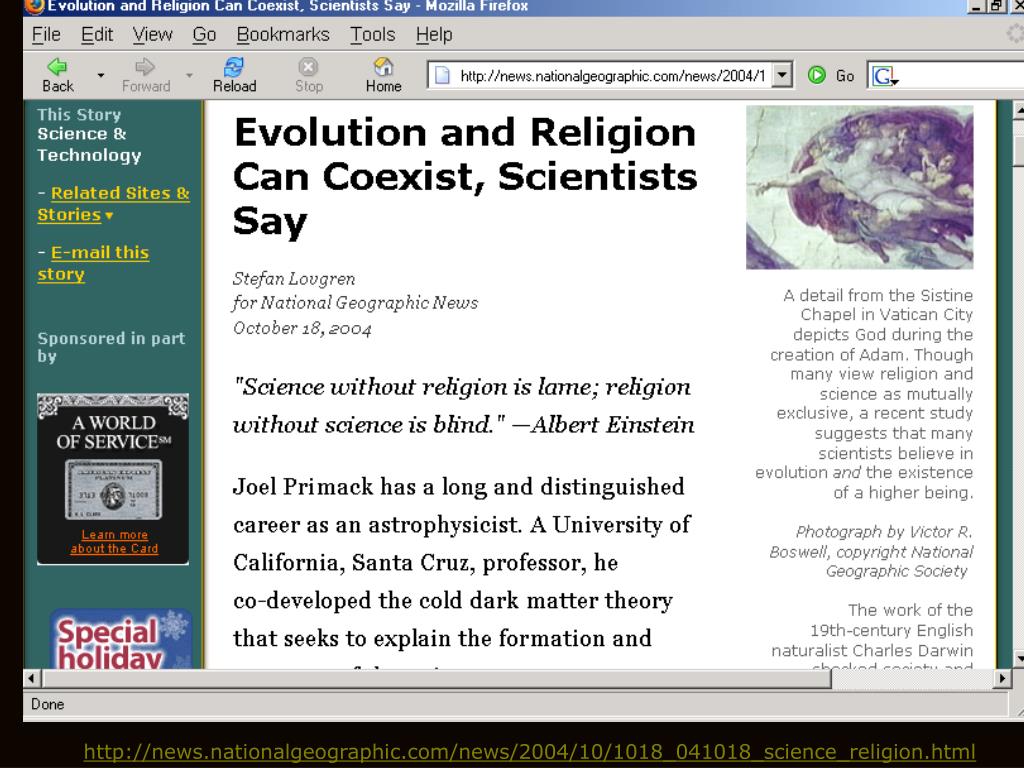
Task: Click the for National Geographic News byline
Action: pos(355,303)
